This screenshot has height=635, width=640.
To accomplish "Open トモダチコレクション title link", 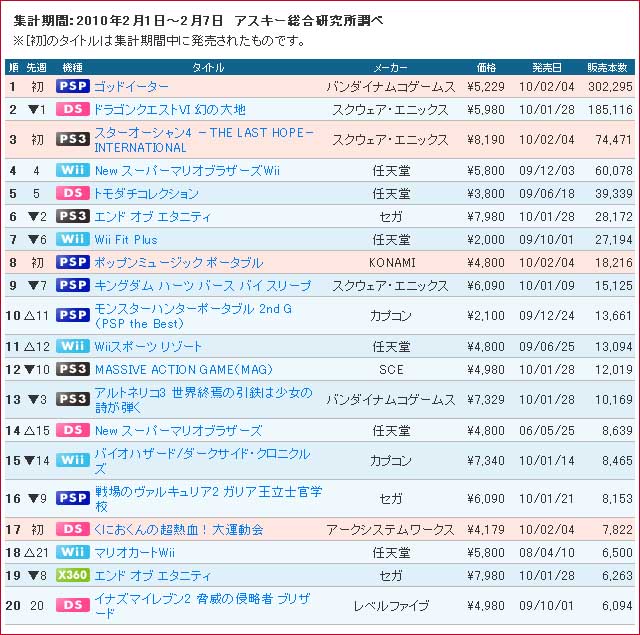I will tap(146, 193).
